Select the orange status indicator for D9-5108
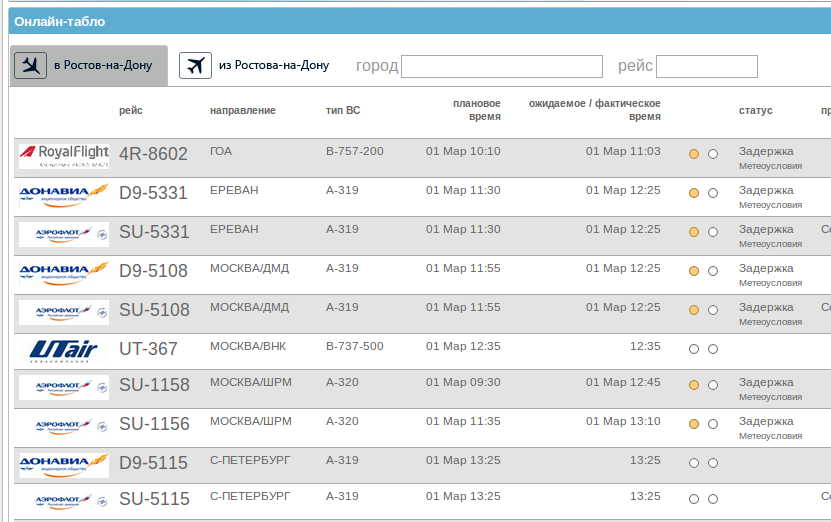Image resolution: width=831 pixels, height=522 pixels. [x=694, y=271]
